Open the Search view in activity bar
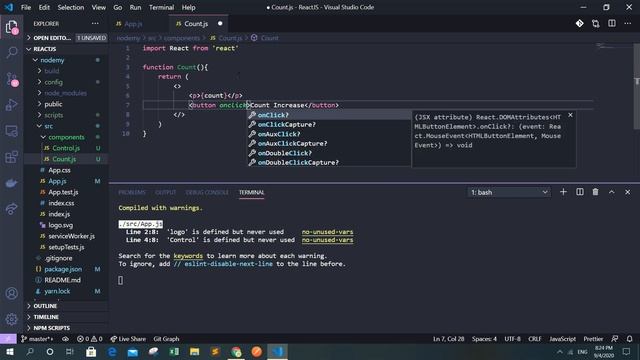 [x=11, y=53]
